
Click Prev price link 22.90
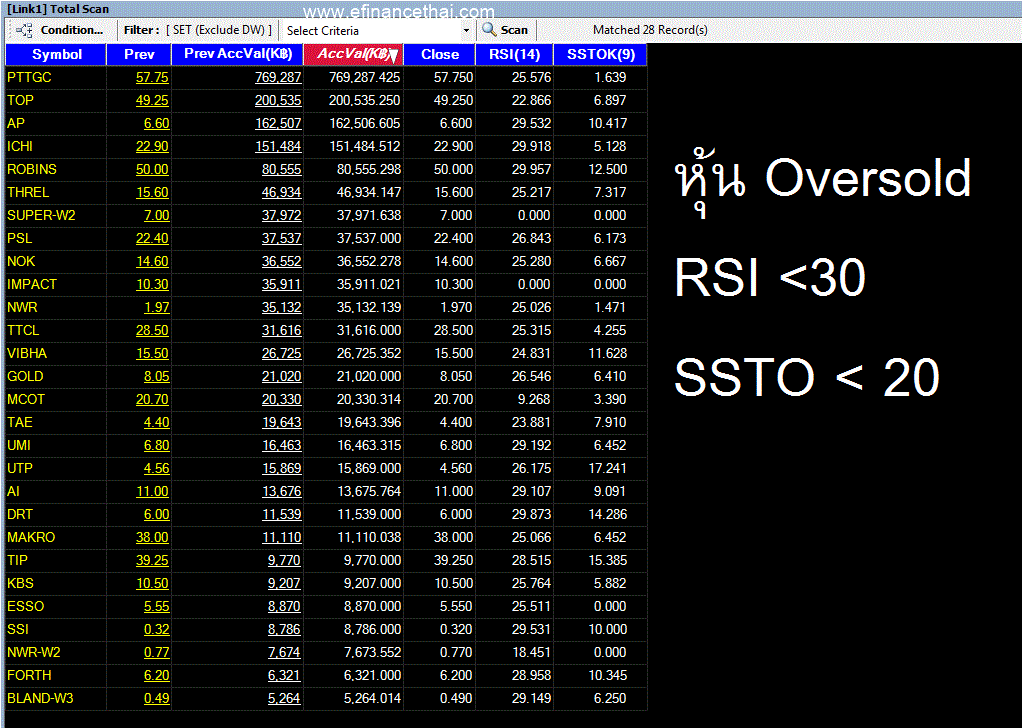click(x=152, y=147)
